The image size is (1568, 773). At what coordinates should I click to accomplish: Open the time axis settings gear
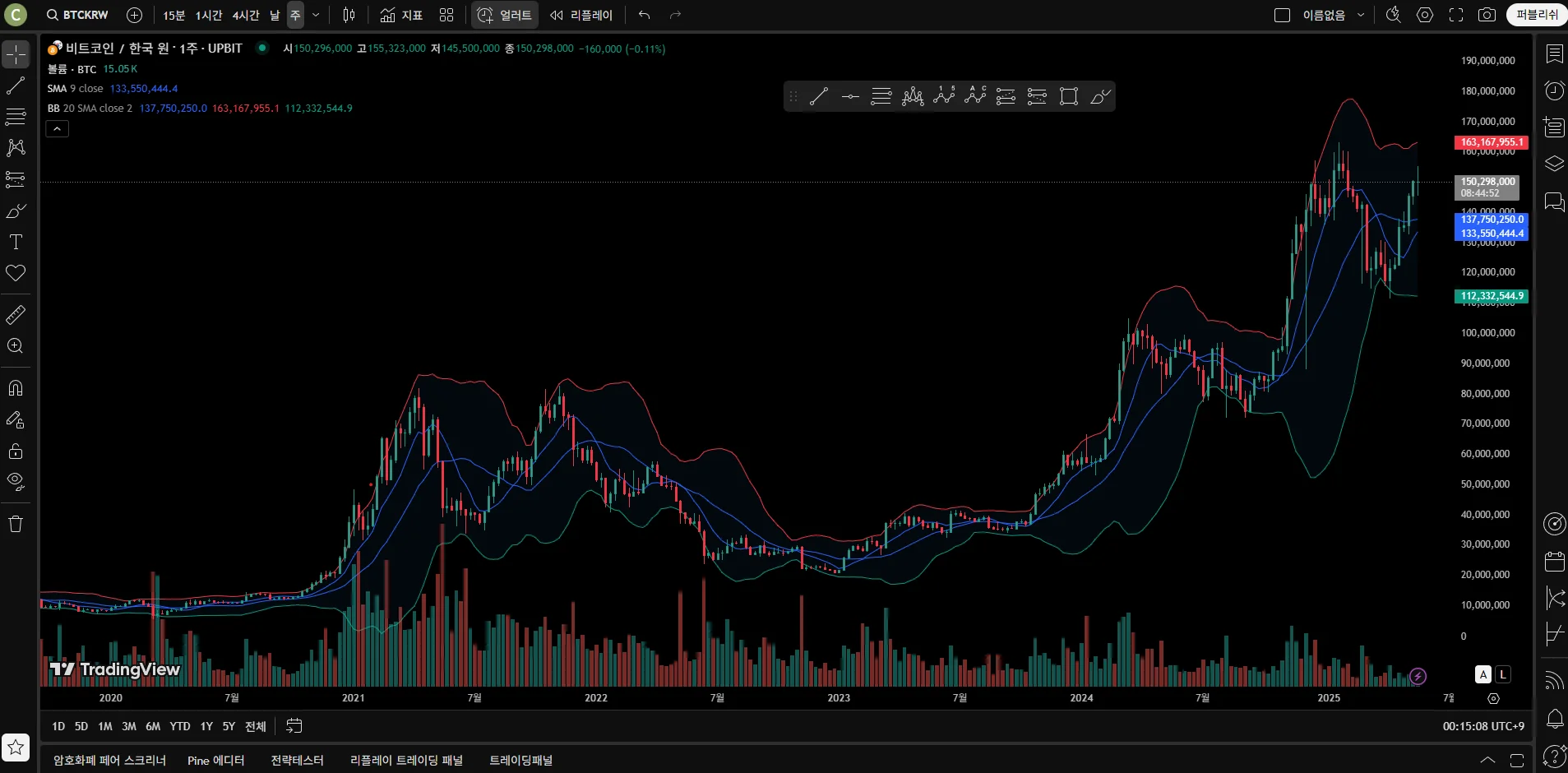click(1493, 698)
